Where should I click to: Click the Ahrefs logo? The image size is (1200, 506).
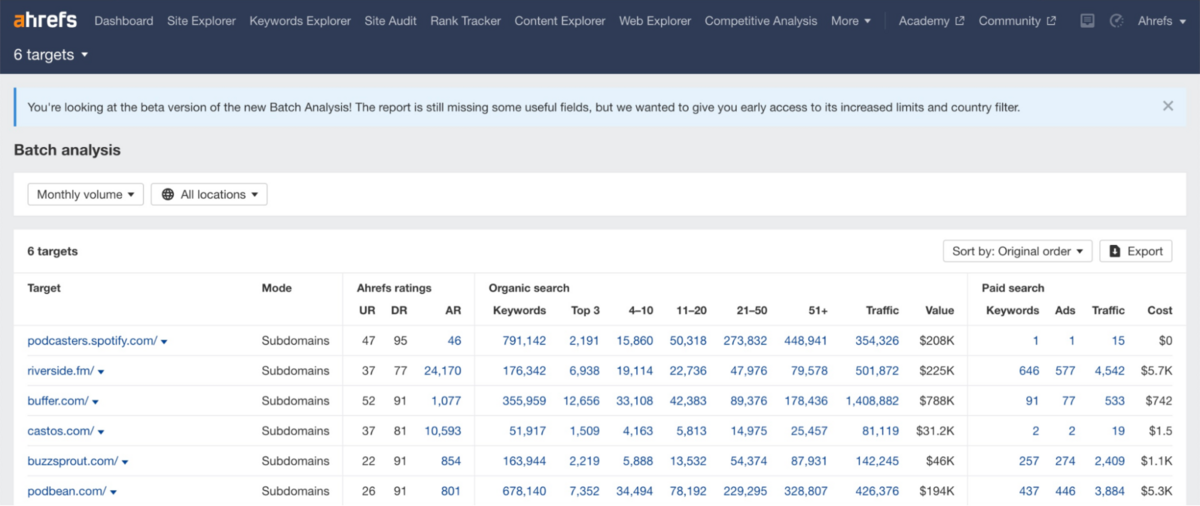[x=46, y=20]
